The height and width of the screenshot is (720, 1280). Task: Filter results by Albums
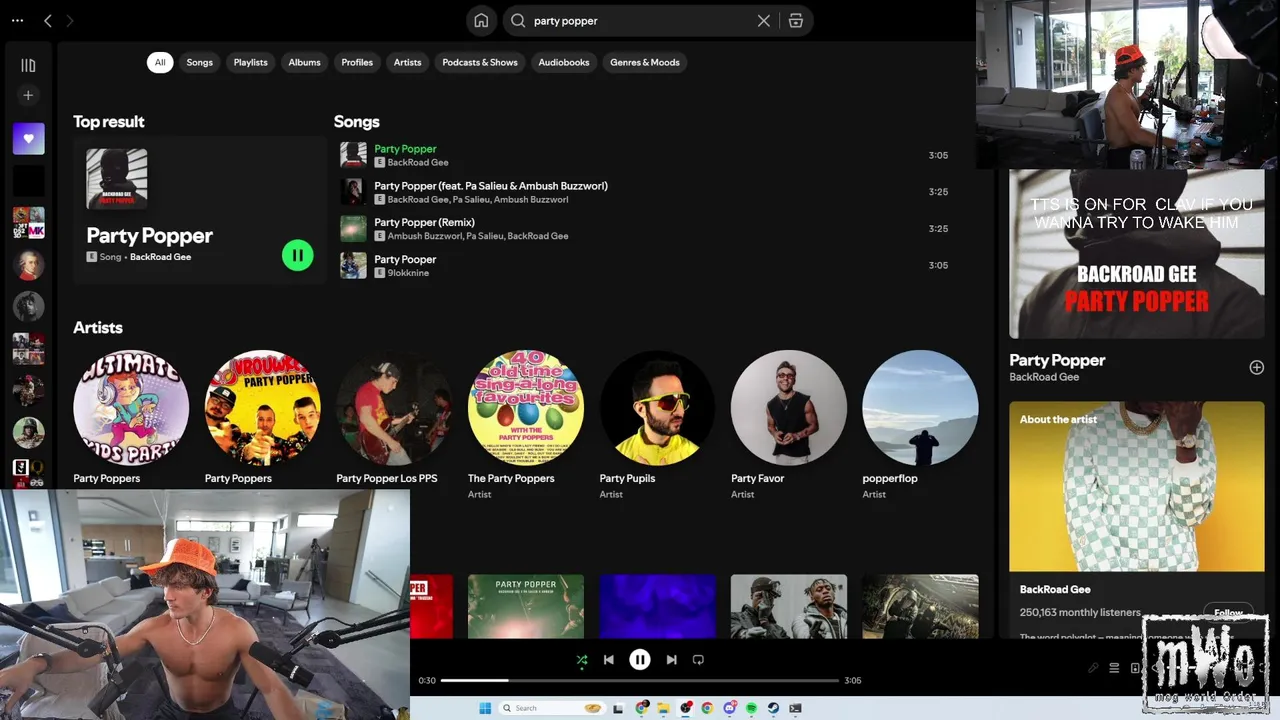tap(305, 62)
